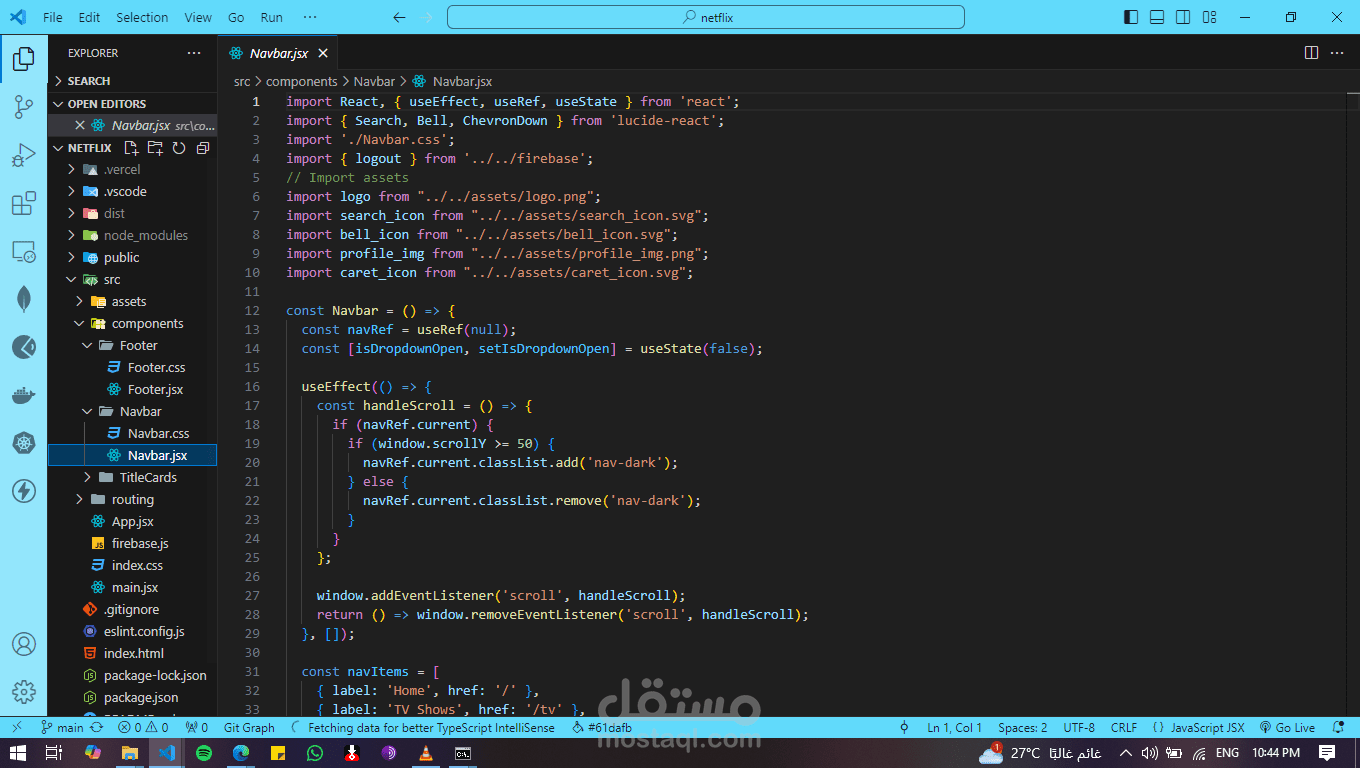
Task: Open firebase.js in the explorer
Action: click(x=132, y=544)
